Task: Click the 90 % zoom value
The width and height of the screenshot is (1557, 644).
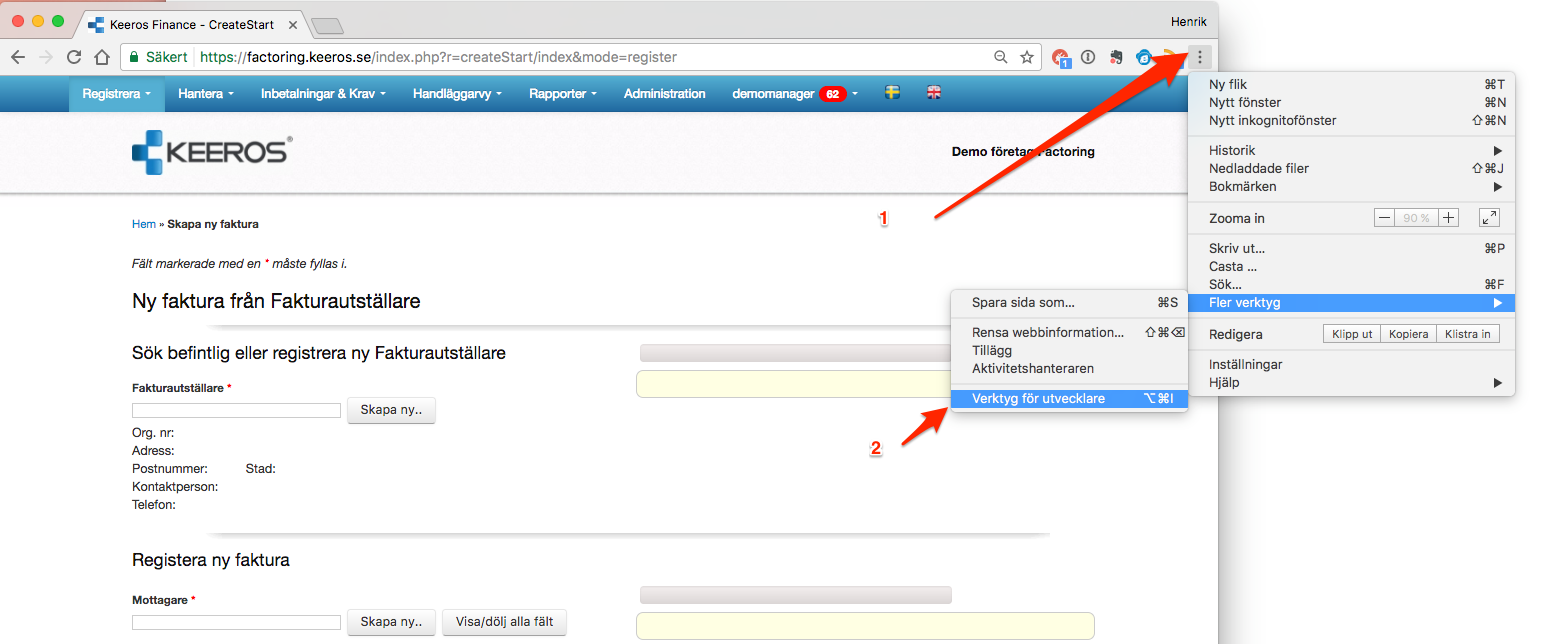Action: tap(1416, 217)
